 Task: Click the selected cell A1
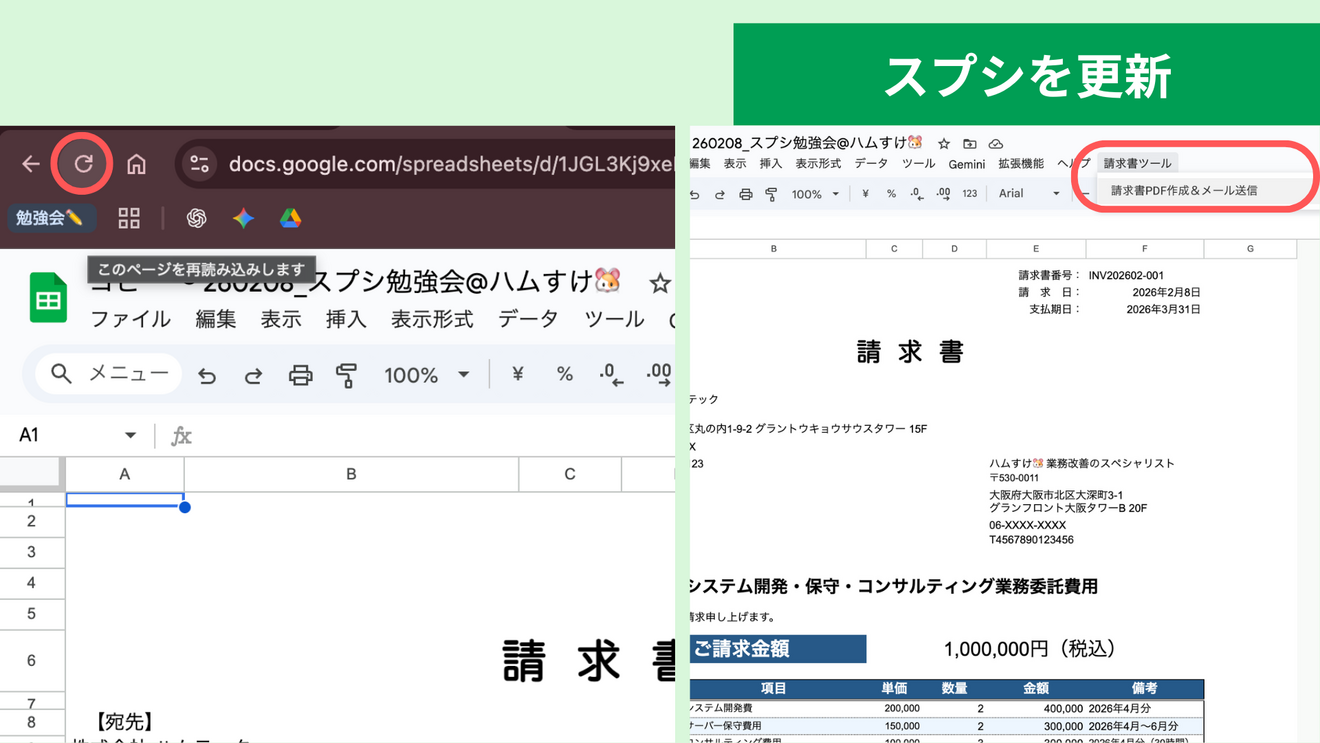pyautogui.click(x=125, y=499)
